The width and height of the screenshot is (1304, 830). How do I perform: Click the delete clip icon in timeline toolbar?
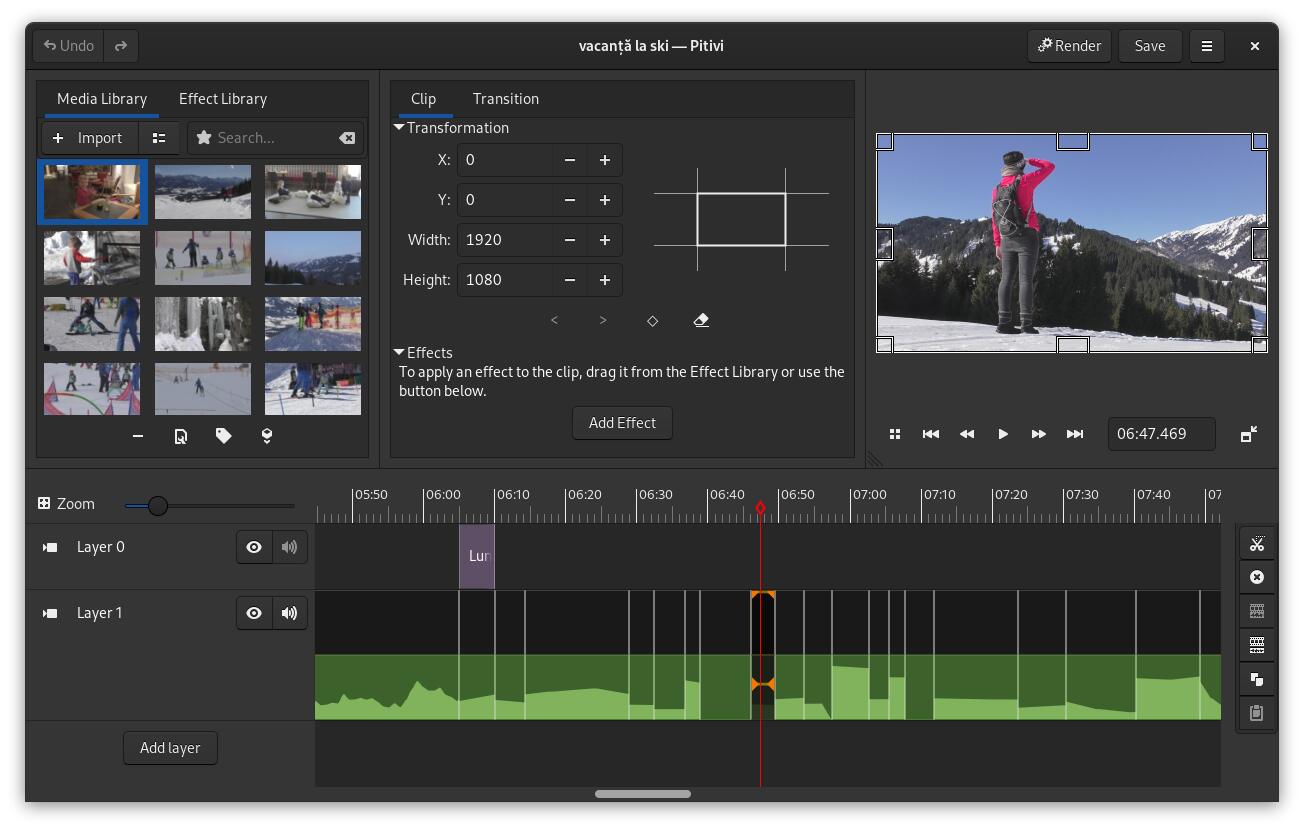click(x=1256, y=577)
